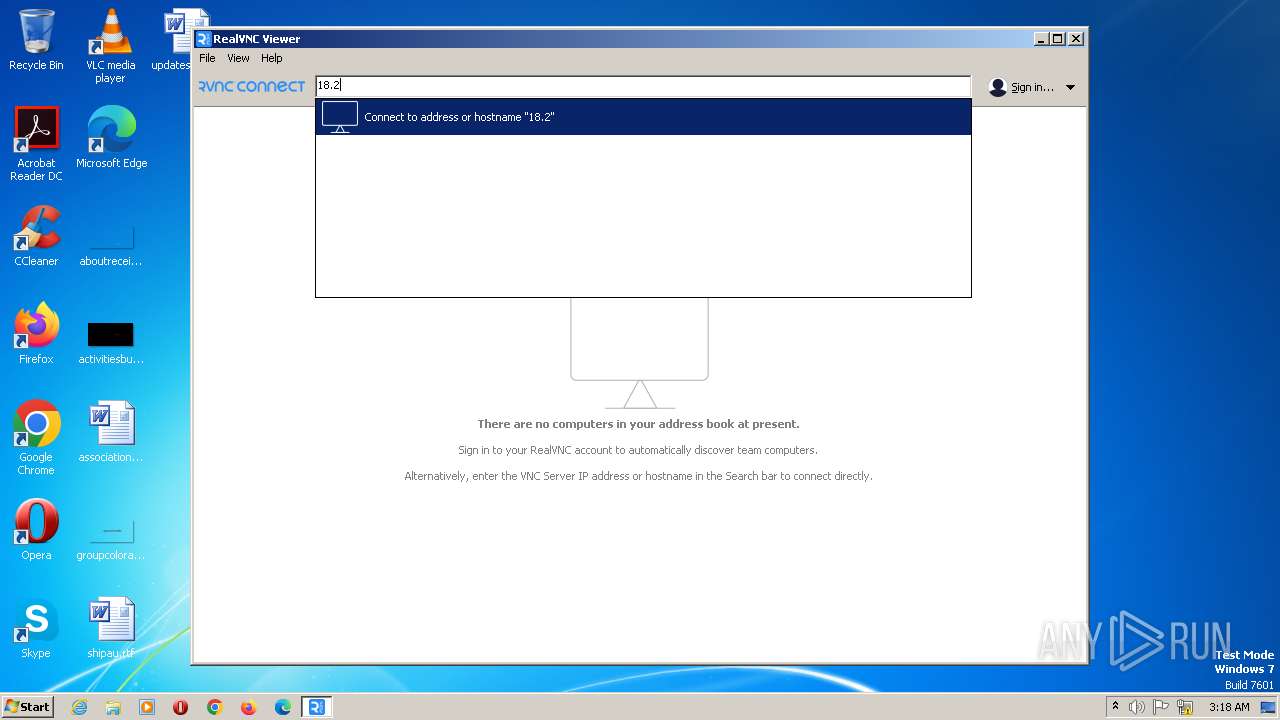Close the RealVNC Viewer window
1280x720 pixels.
[1076, 39]
